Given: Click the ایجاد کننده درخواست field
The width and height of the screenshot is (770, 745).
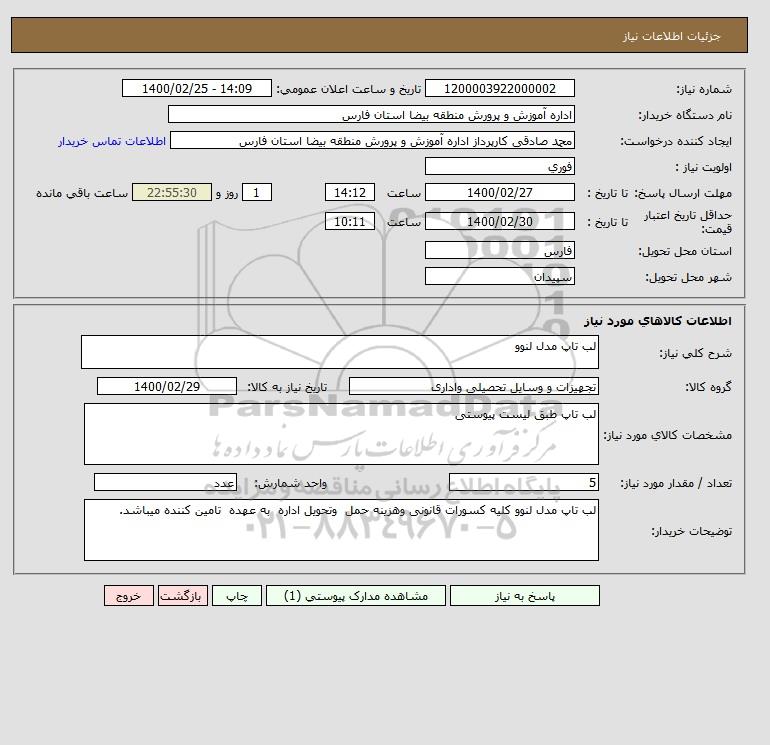Looking at the screenshot, I should click(x=372, y=140).
